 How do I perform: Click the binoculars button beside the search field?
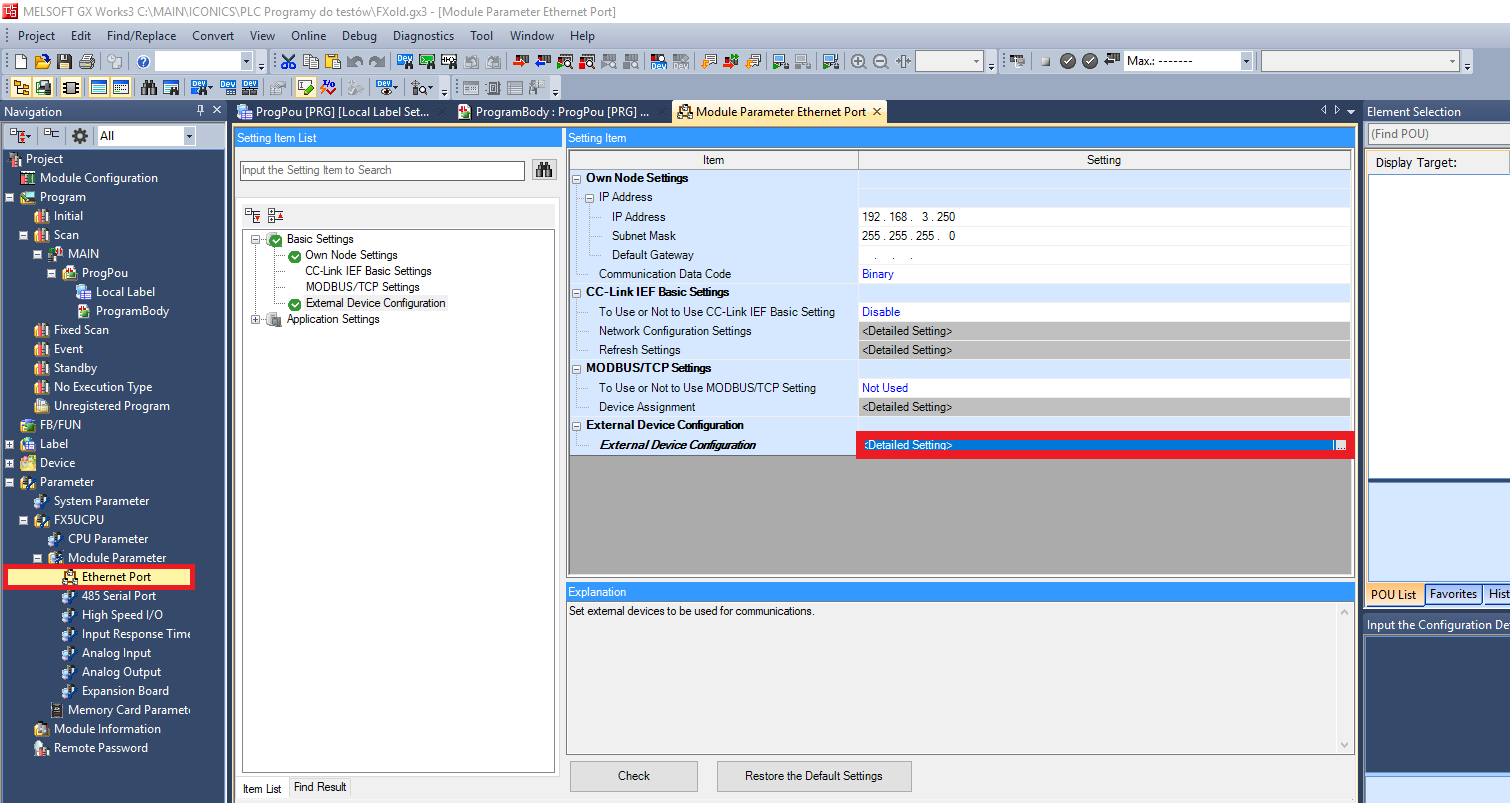tap(544, 170)
